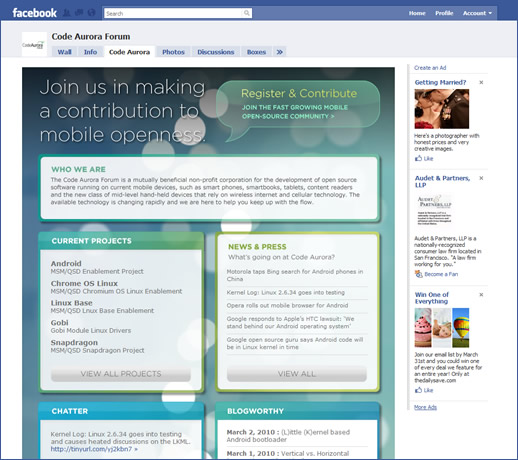The width and height of the screenshot is (518, 460).
Task: Click View All Projects button
Action: (x=121, y=374)
